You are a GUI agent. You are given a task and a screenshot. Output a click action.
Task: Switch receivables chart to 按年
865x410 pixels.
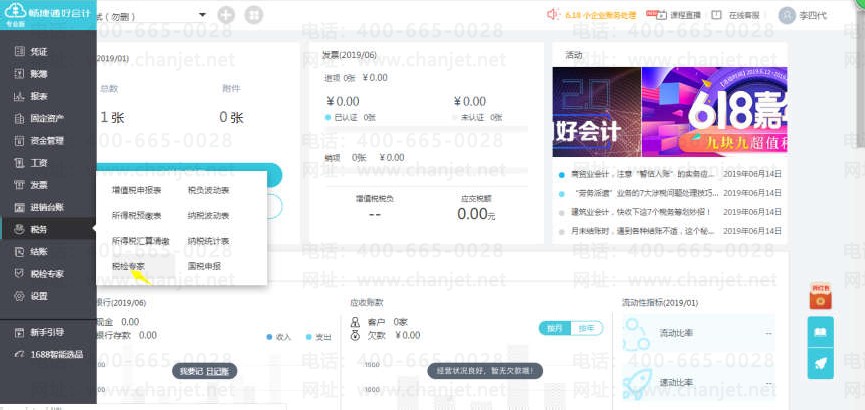click(x=586, y=328)
